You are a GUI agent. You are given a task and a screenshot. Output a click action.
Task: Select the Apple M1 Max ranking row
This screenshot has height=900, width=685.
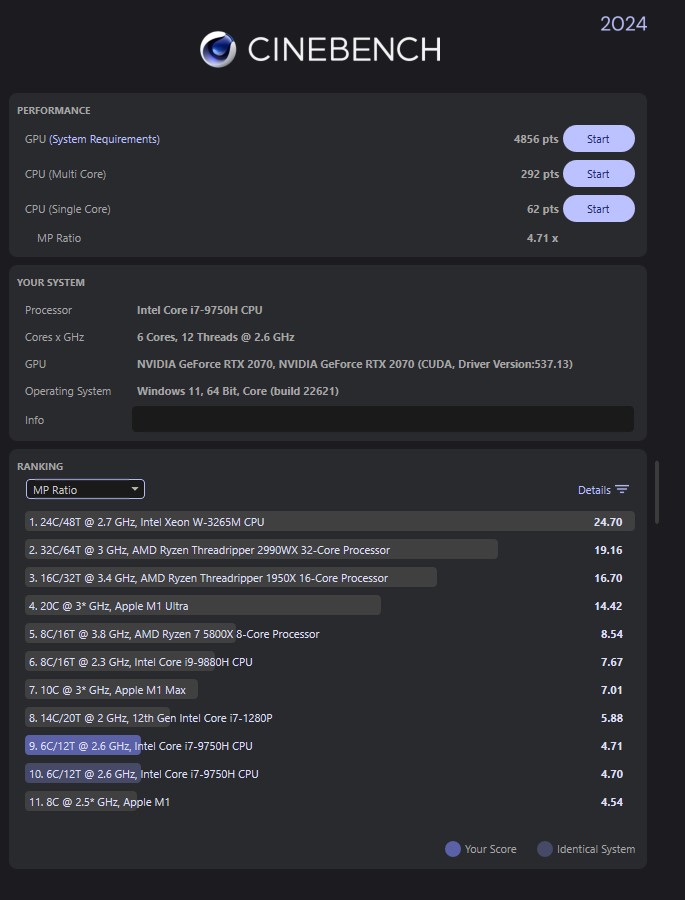click(330, 690)
